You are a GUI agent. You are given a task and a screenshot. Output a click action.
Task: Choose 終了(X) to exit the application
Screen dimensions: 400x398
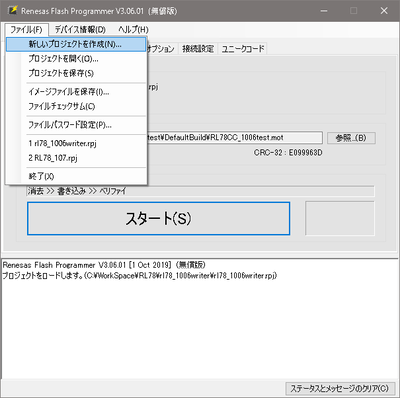(76, 176)
